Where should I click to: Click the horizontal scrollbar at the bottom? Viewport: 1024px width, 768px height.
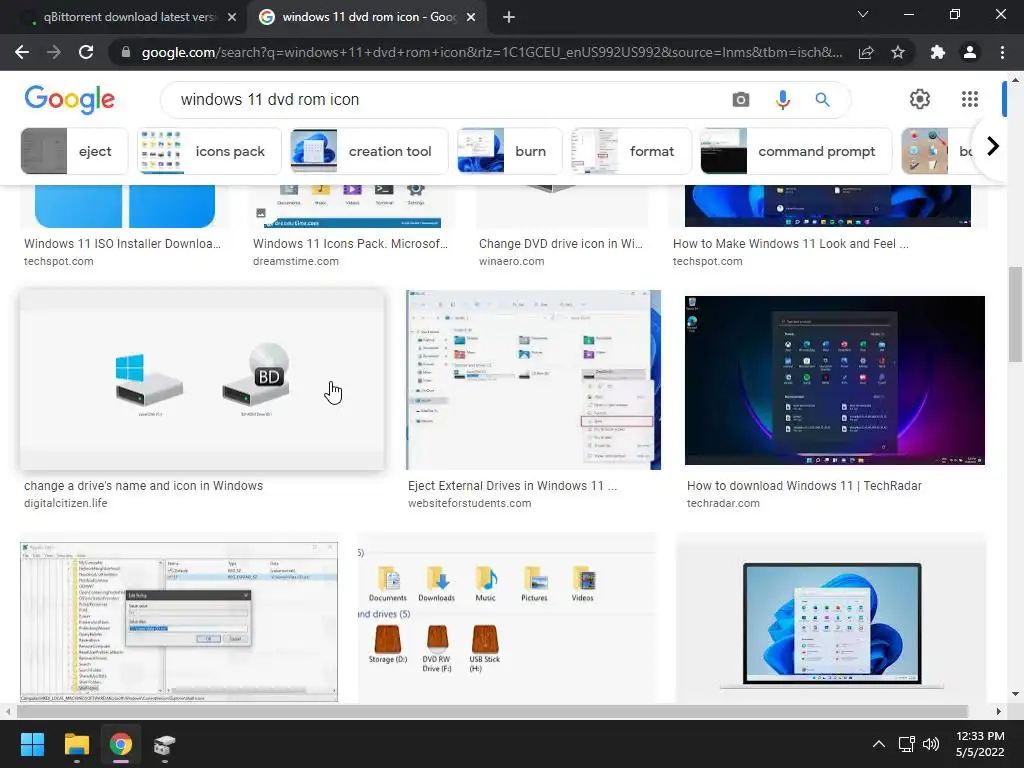[490, 711]
